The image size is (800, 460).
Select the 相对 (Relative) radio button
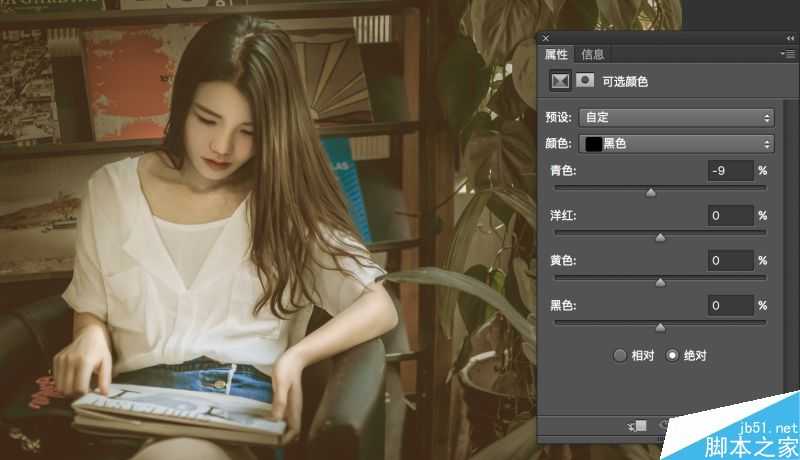pyautogui.click(x=620, y=355)
